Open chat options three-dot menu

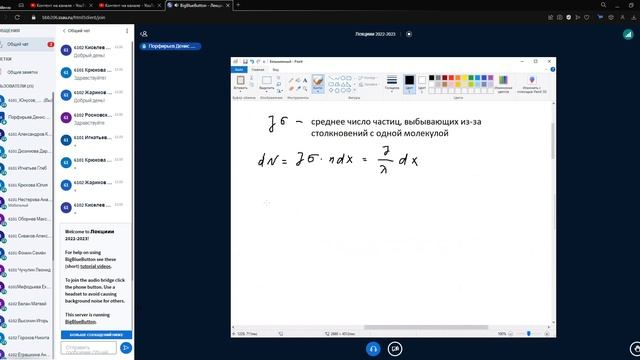point(127,31)
